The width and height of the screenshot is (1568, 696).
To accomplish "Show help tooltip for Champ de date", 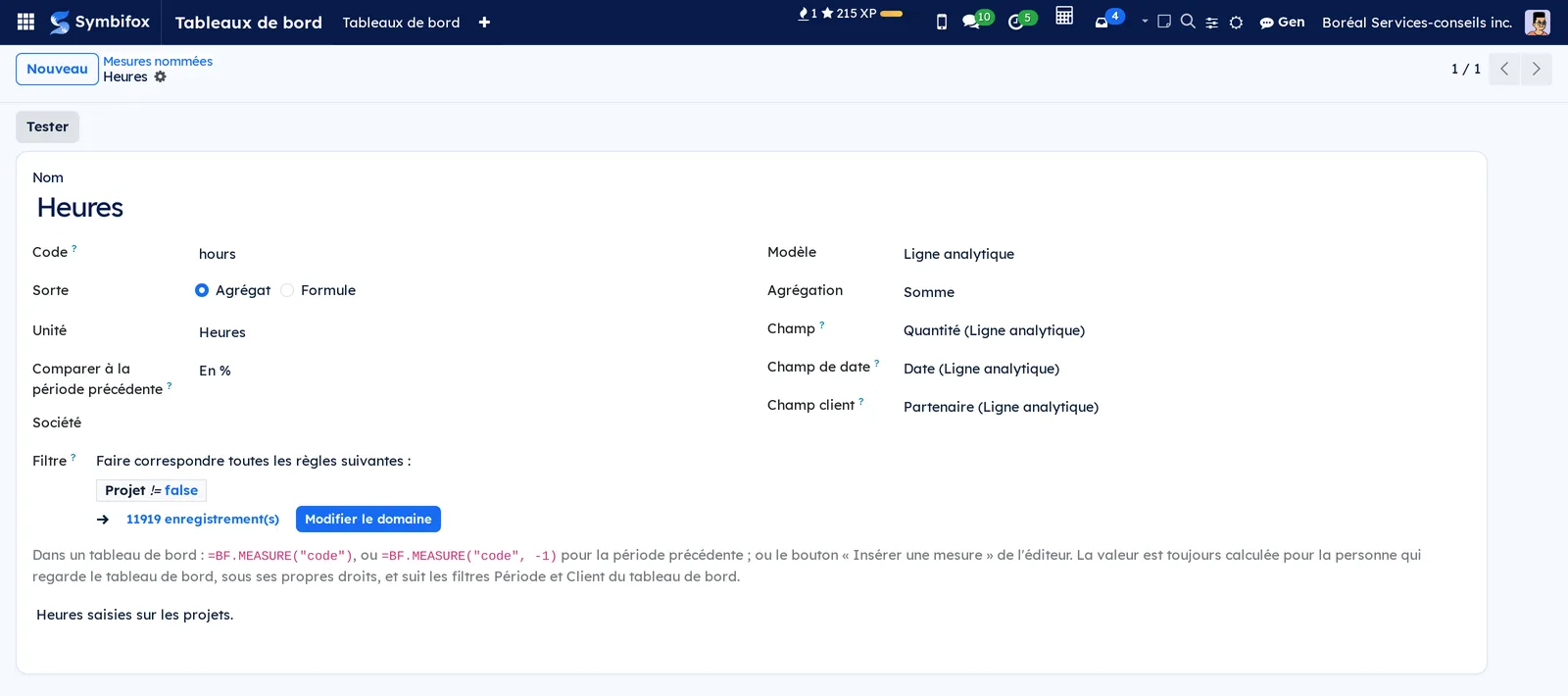I will click(x=877, y=363).
